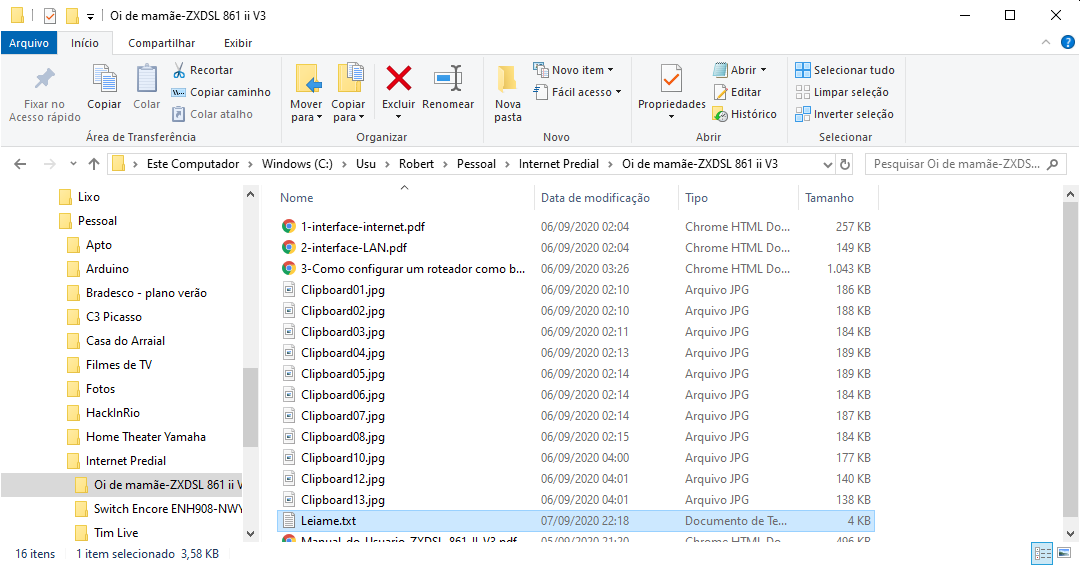Switch to the Início tab

(x=85, y=43)
